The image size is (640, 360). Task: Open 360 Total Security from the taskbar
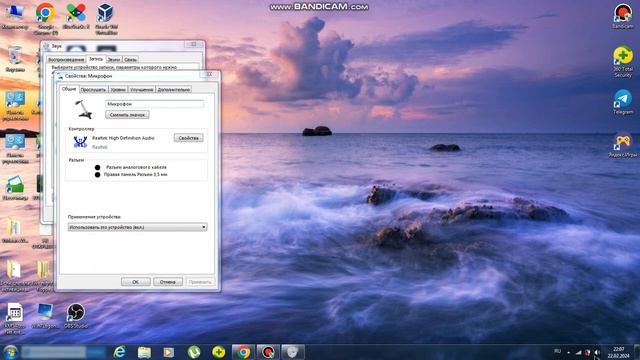pos(219,352)
